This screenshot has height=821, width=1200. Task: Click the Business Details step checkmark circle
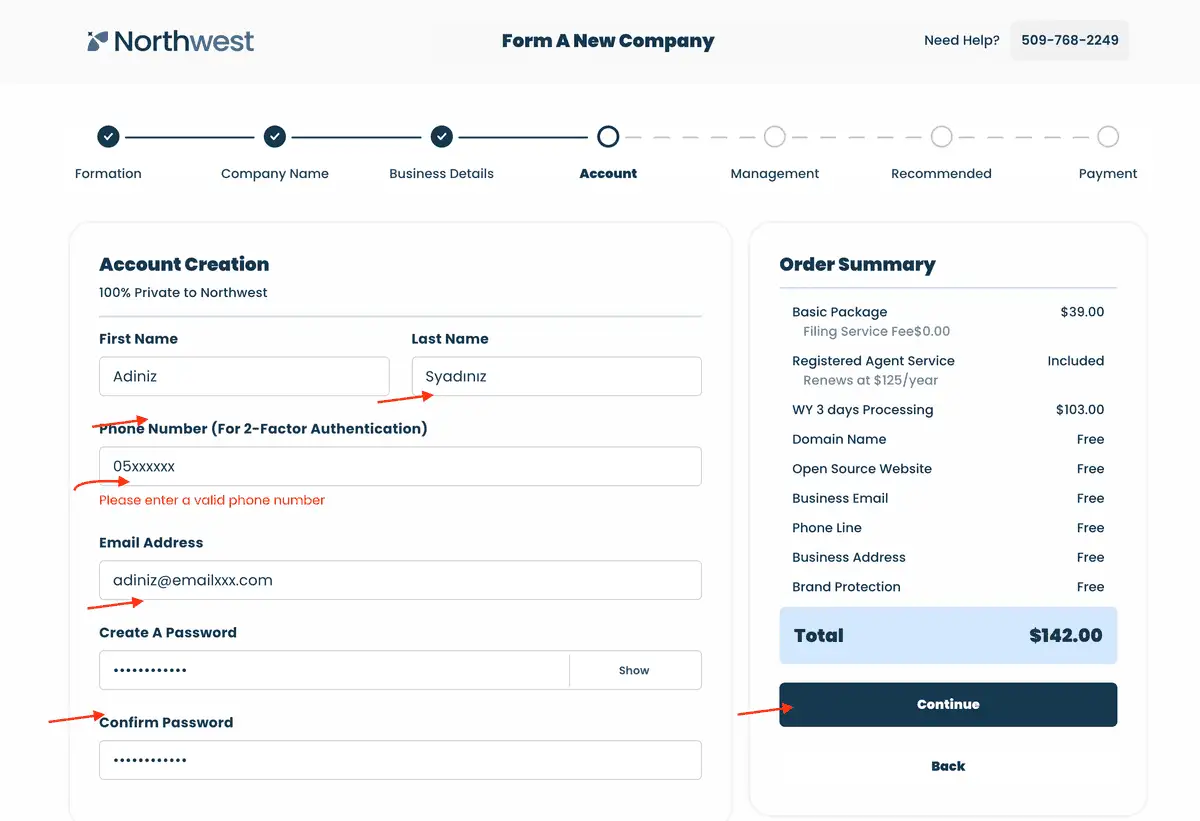point(442,137)
